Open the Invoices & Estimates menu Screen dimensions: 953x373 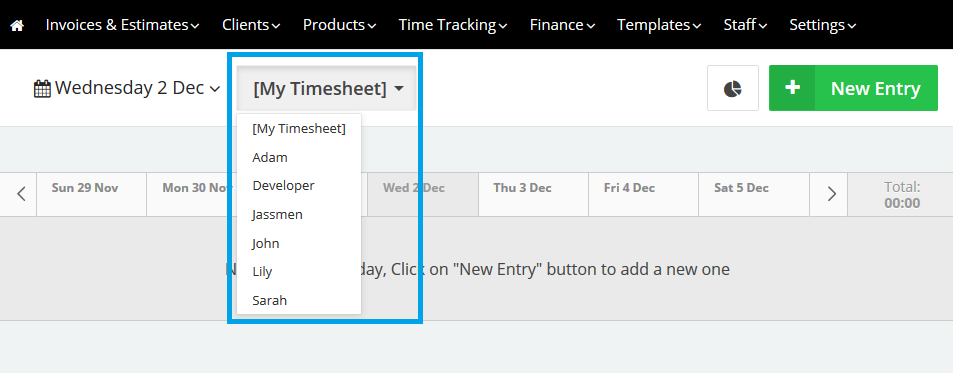123,25
